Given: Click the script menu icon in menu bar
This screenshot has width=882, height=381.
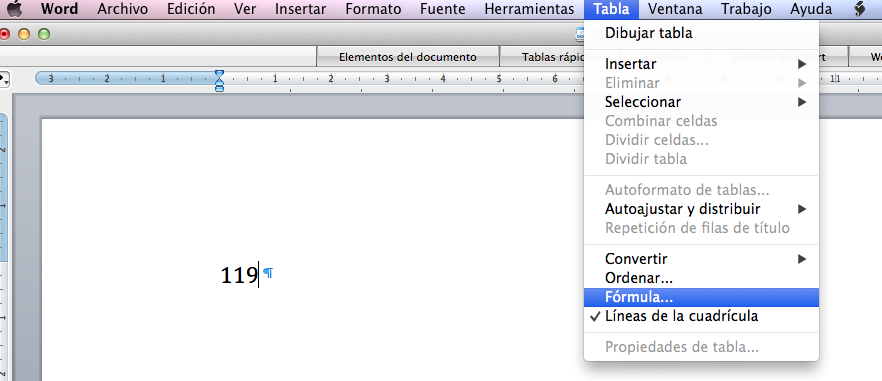Looking at the screenshot, I should point(860,9).
